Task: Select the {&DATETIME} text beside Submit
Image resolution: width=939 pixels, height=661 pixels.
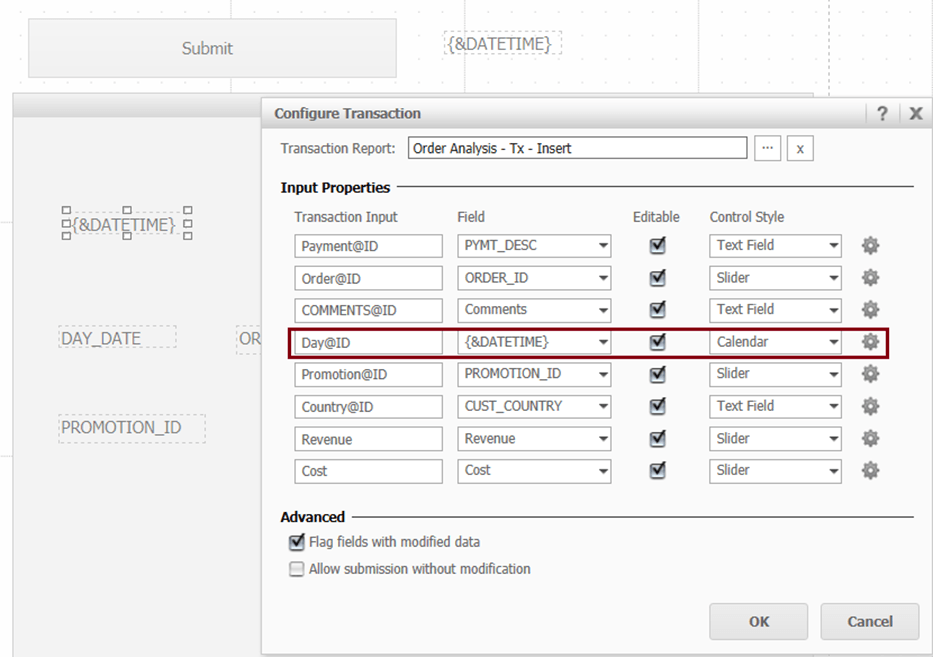Action: [502, 44]
